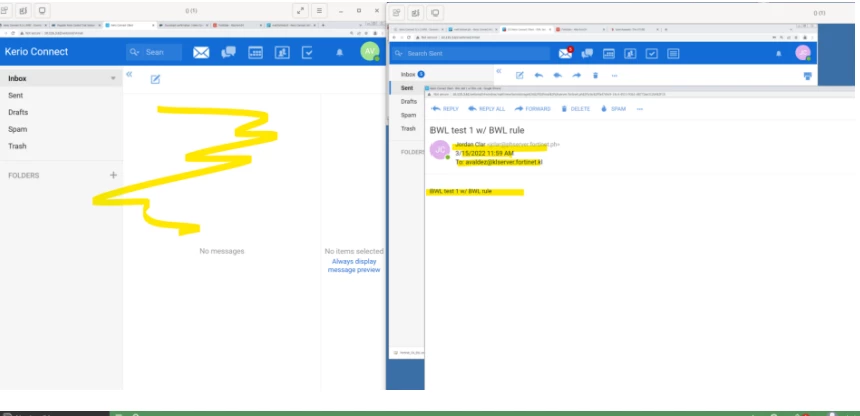Viewport: 860px width, 416px height.
Task: Click the JC sender avatar in message
Action: pyautogui.click(x=440, y=149)
